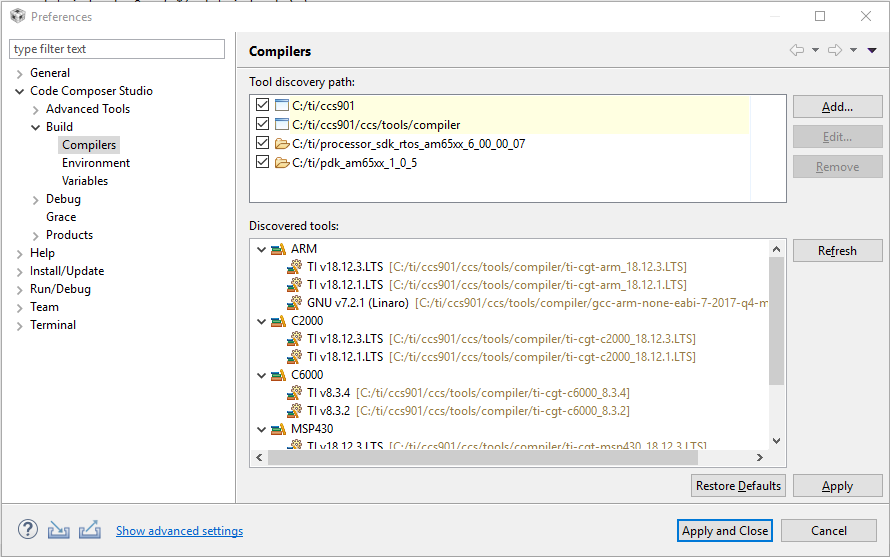Expand the Debug node
This screenshot has width=890, height=557.
pos(35,200)
